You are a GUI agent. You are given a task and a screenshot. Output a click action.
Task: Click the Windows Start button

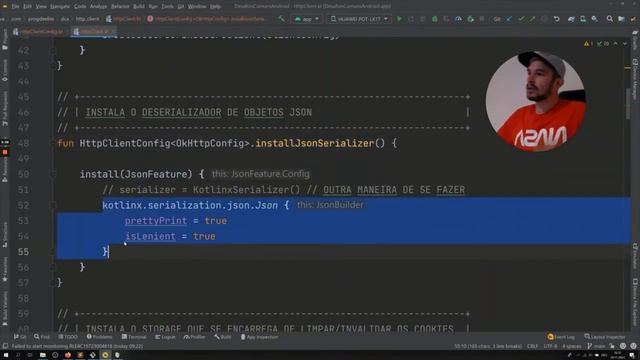(x=6, y=355)
